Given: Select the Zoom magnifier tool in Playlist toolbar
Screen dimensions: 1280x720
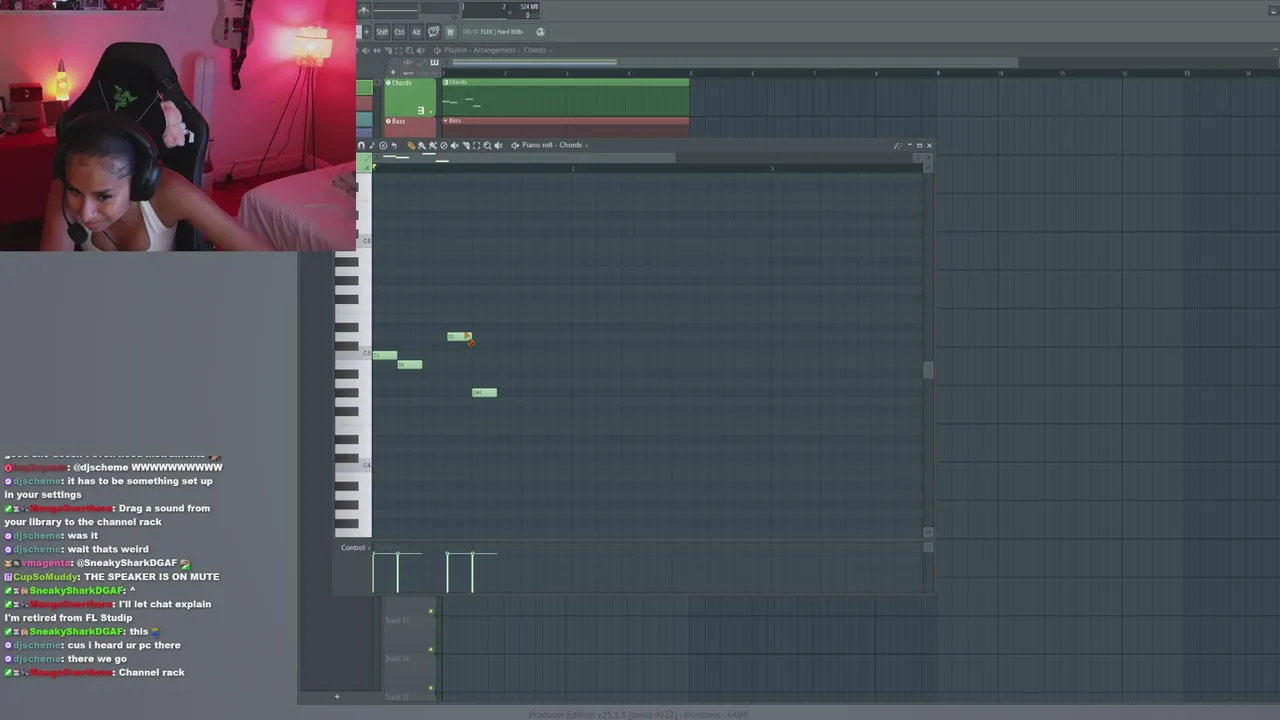Looking at the screenshot, I should [409, 50].
